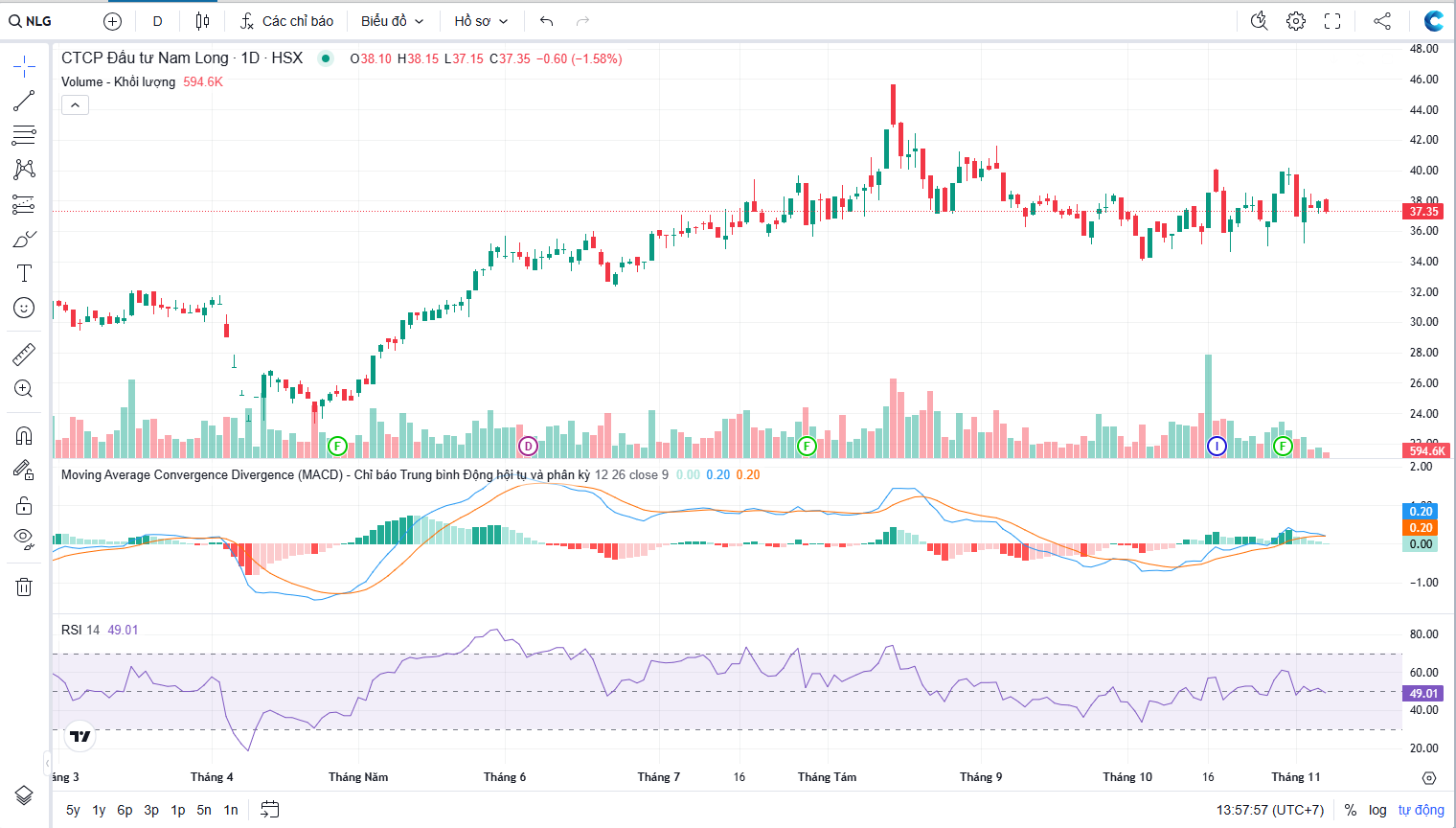Viewport: 1456px width, 828px height.
Task: Click the trash icon to remove drawings
Action: pos(24,587)
